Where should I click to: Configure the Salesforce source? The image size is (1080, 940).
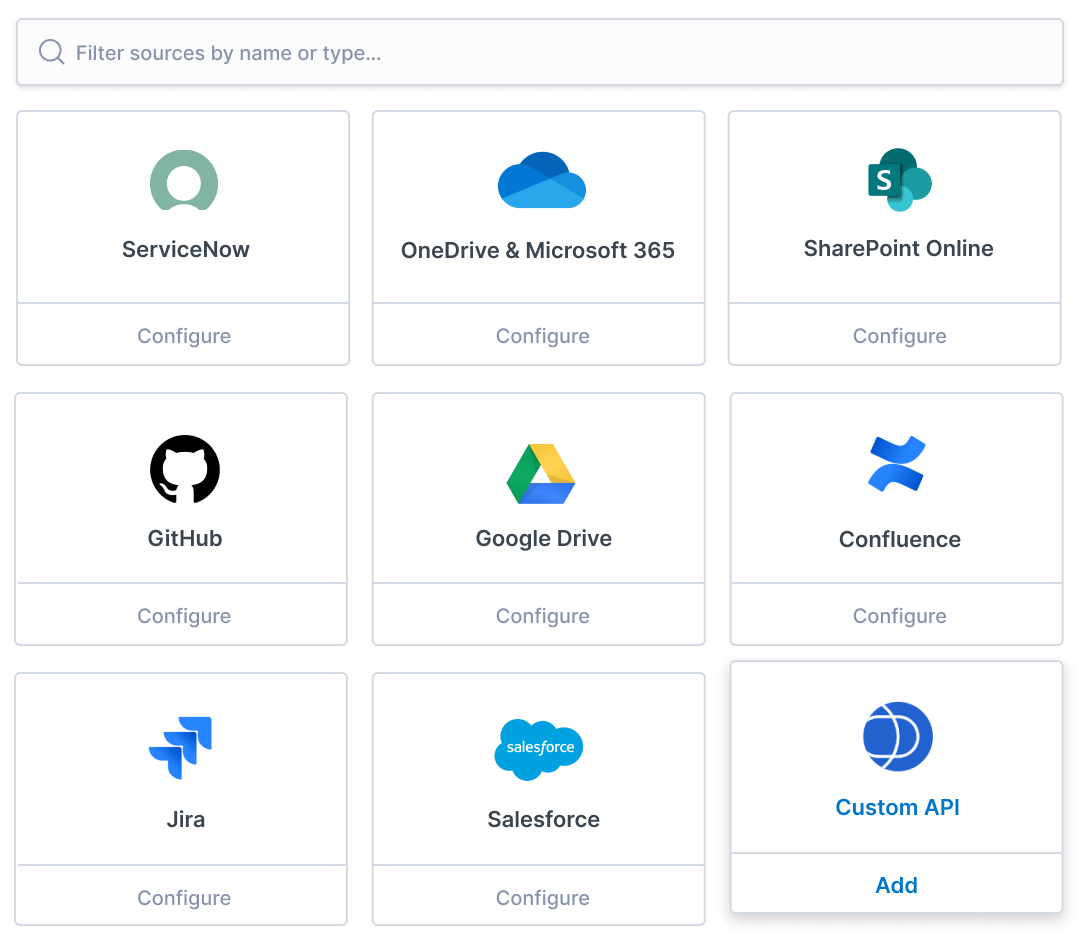click(542, 897)
